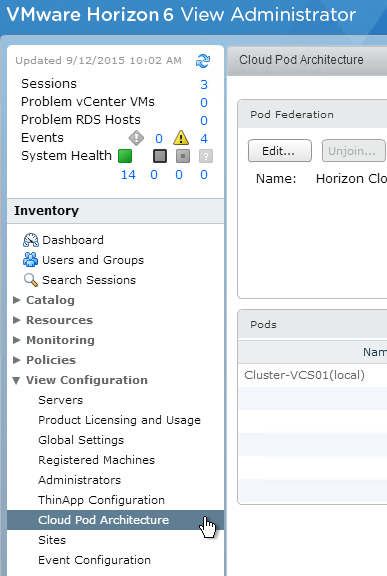Select the Cluster-VCS01(local) pod row

tap(312, 375)
